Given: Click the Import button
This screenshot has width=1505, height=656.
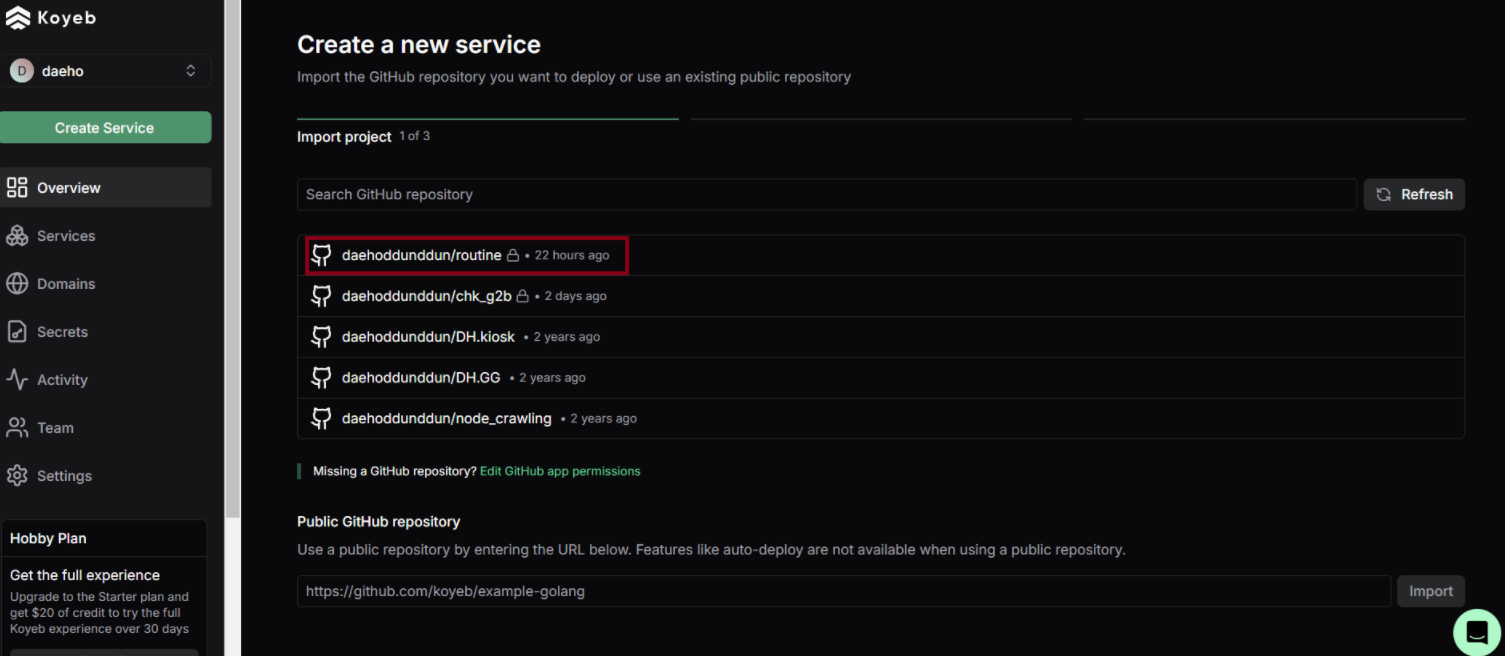Looking at the screenshot, I should (1431, 591).
